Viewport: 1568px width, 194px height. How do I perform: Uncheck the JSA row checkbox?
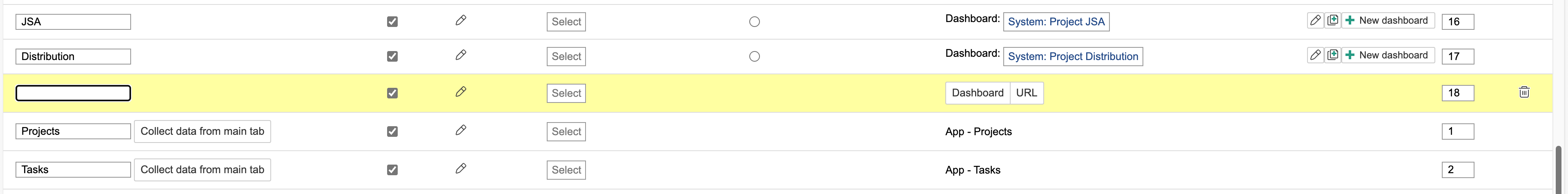(392, 22)
